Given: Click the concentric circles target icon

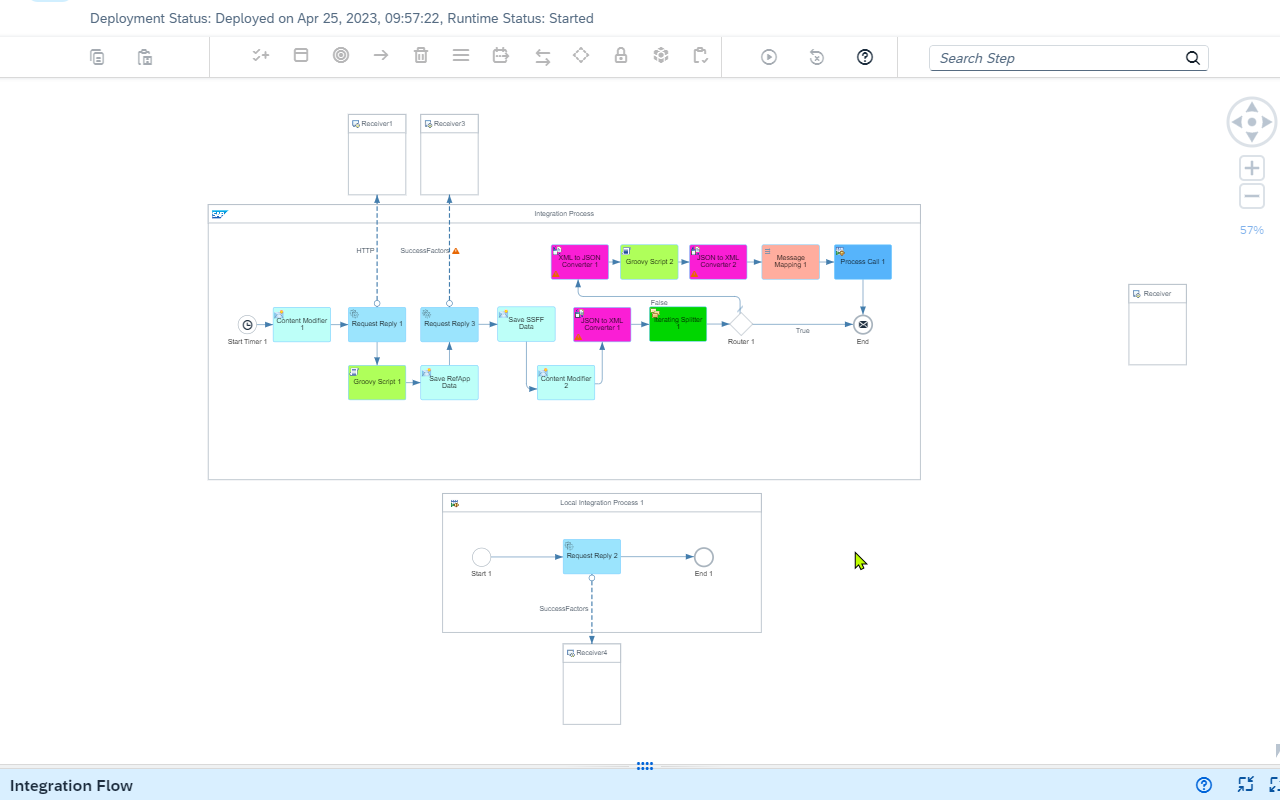Looking at the screenshot, I should click(341, 56).
